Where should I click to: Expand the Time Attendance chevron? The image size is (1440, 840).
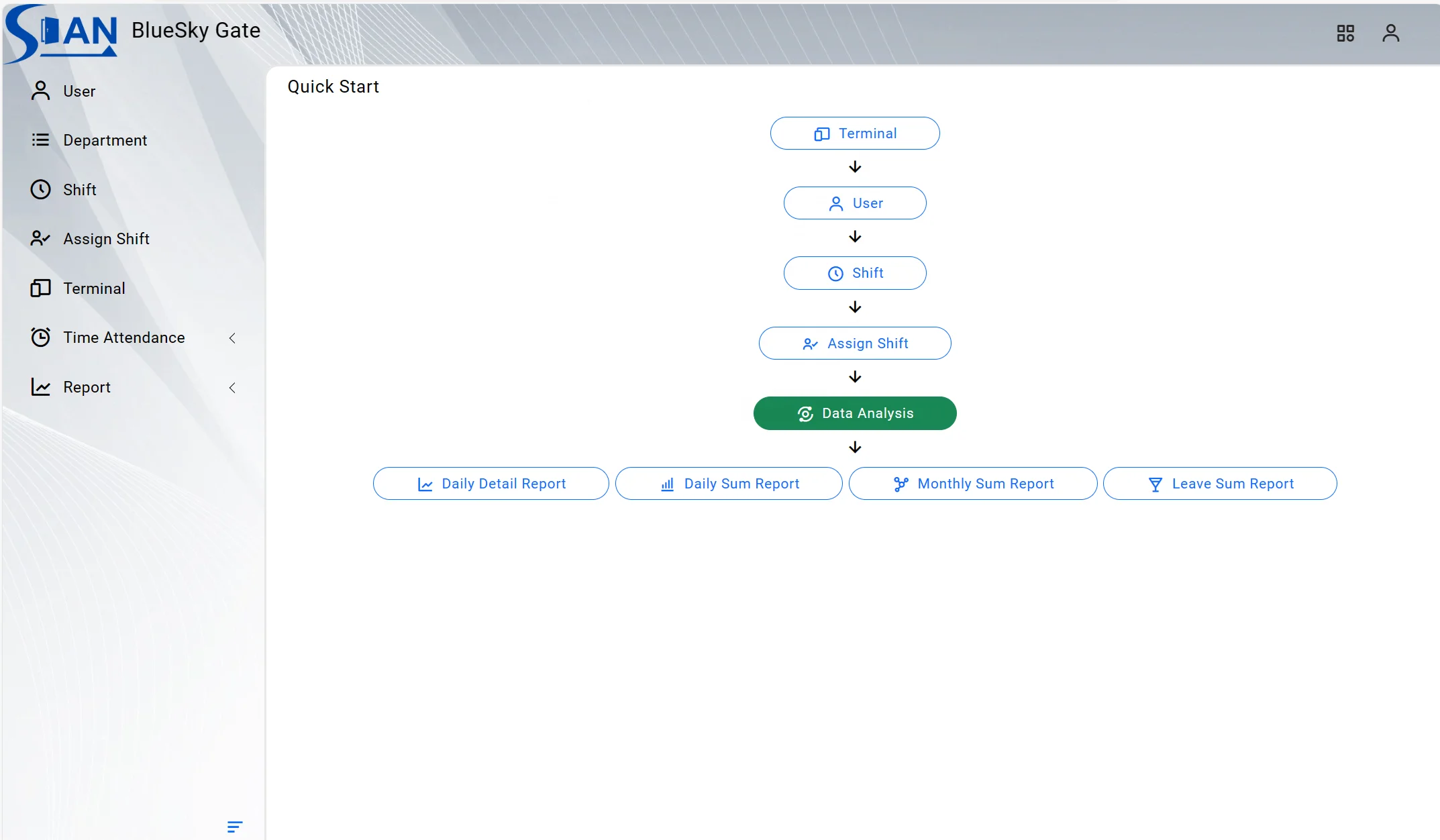pos(232,337)
